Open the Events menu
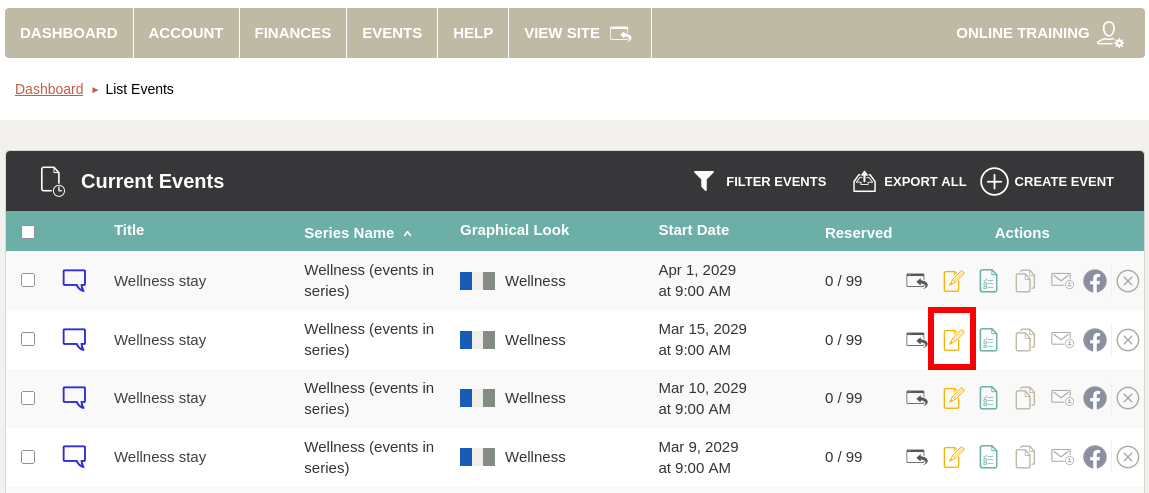The image size is (1149, 493). (391, 33)
